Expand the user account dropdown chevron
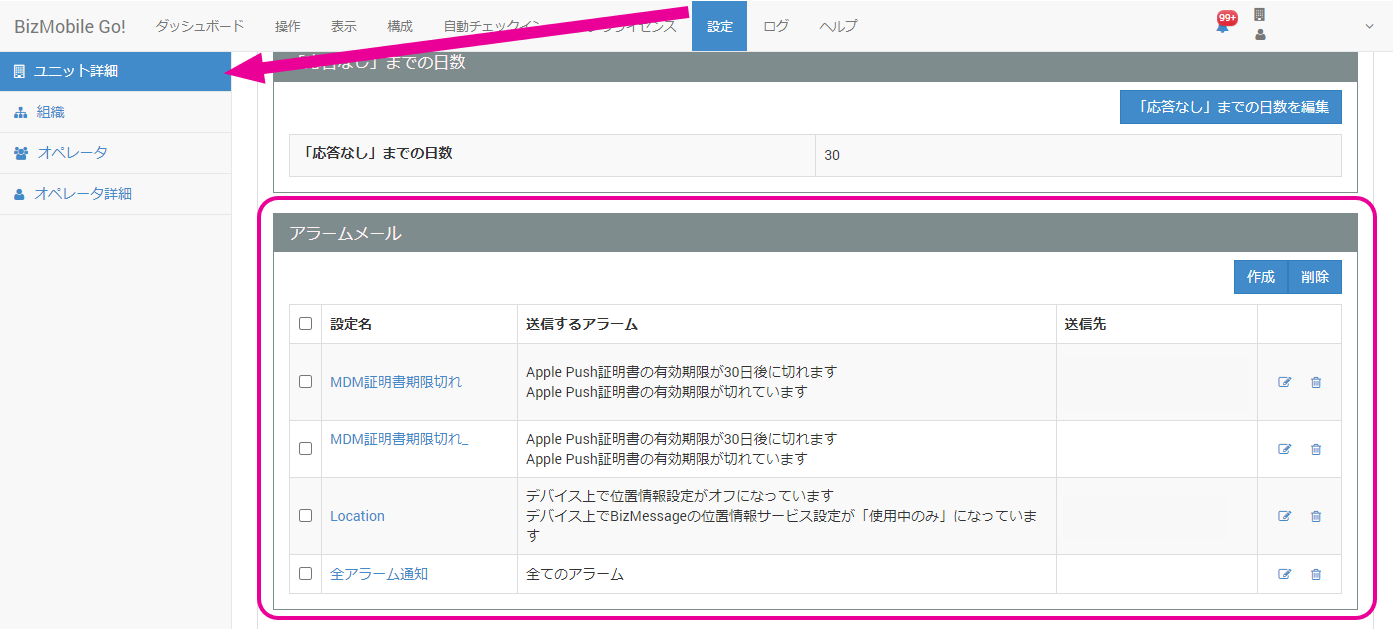 point(1369,27)
